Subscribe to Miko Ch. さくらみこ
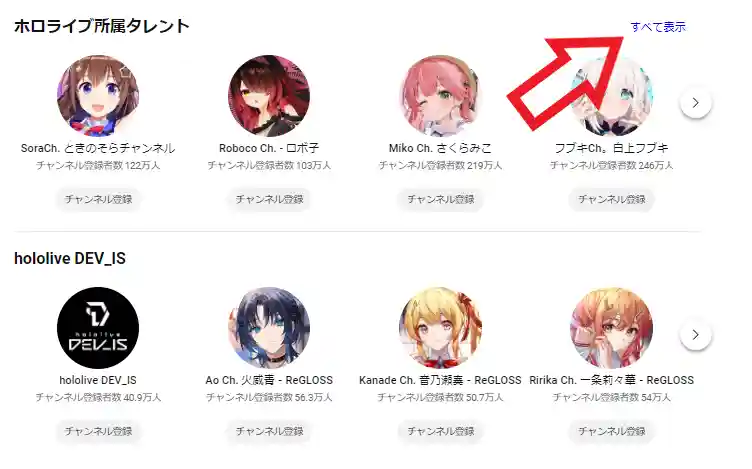This screenshot has height=469, width=752. pyautogui.click(x=440, y=199)
